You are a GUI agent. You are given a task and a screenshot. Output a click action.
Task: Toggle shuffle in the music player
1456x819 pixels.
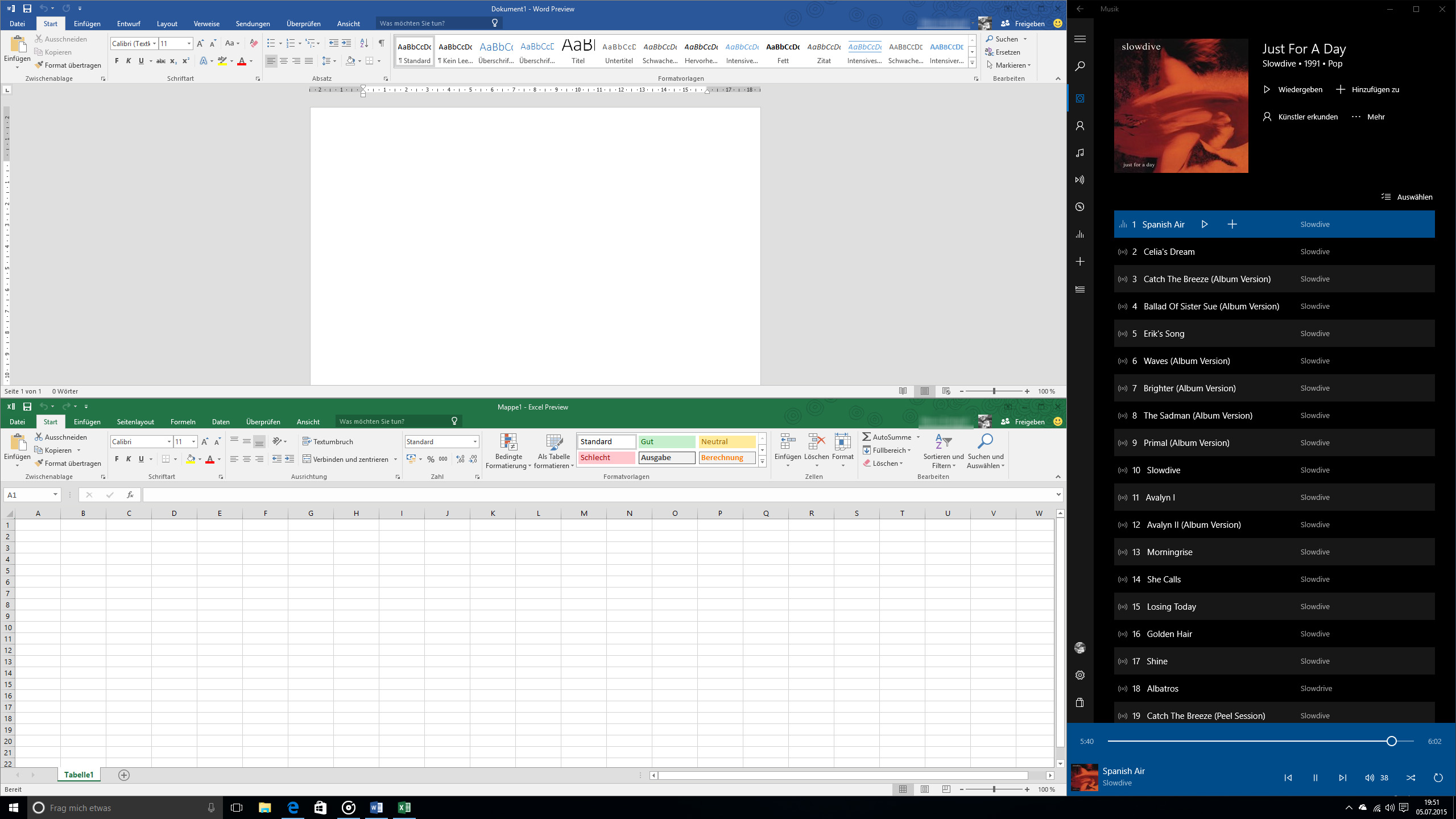[x=1410, y=777]
